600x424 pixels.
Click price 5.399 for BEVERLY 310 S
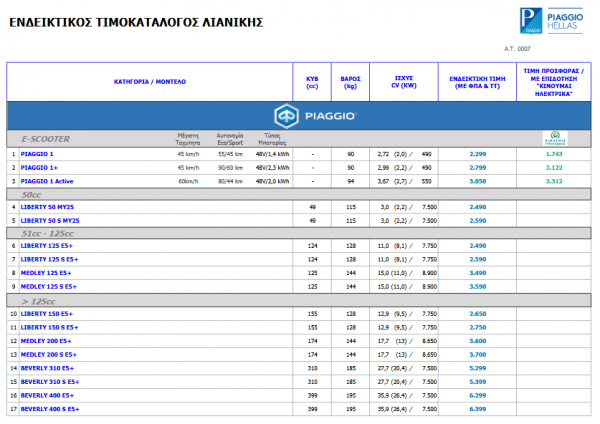(x=478, y=382)
